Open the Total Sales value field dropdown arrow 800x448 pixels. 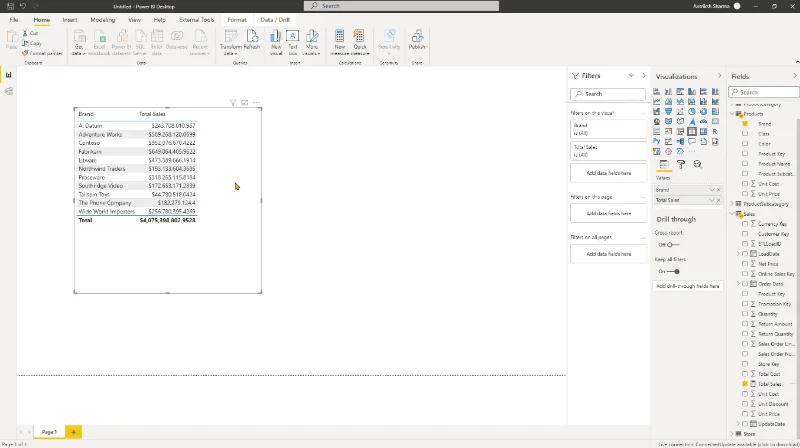tap(712, 200)
